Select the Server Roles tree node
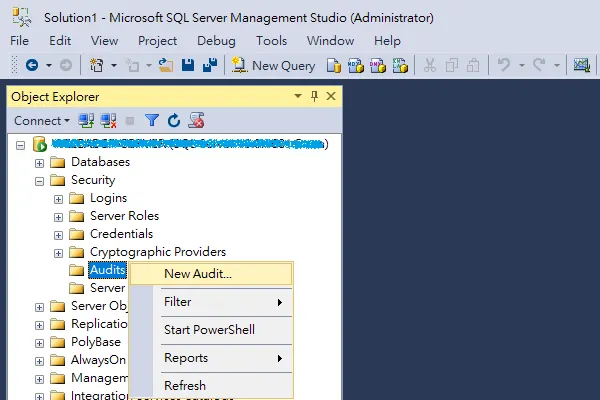This screenshot has width=600, height=400. click(x=124, y=216)
